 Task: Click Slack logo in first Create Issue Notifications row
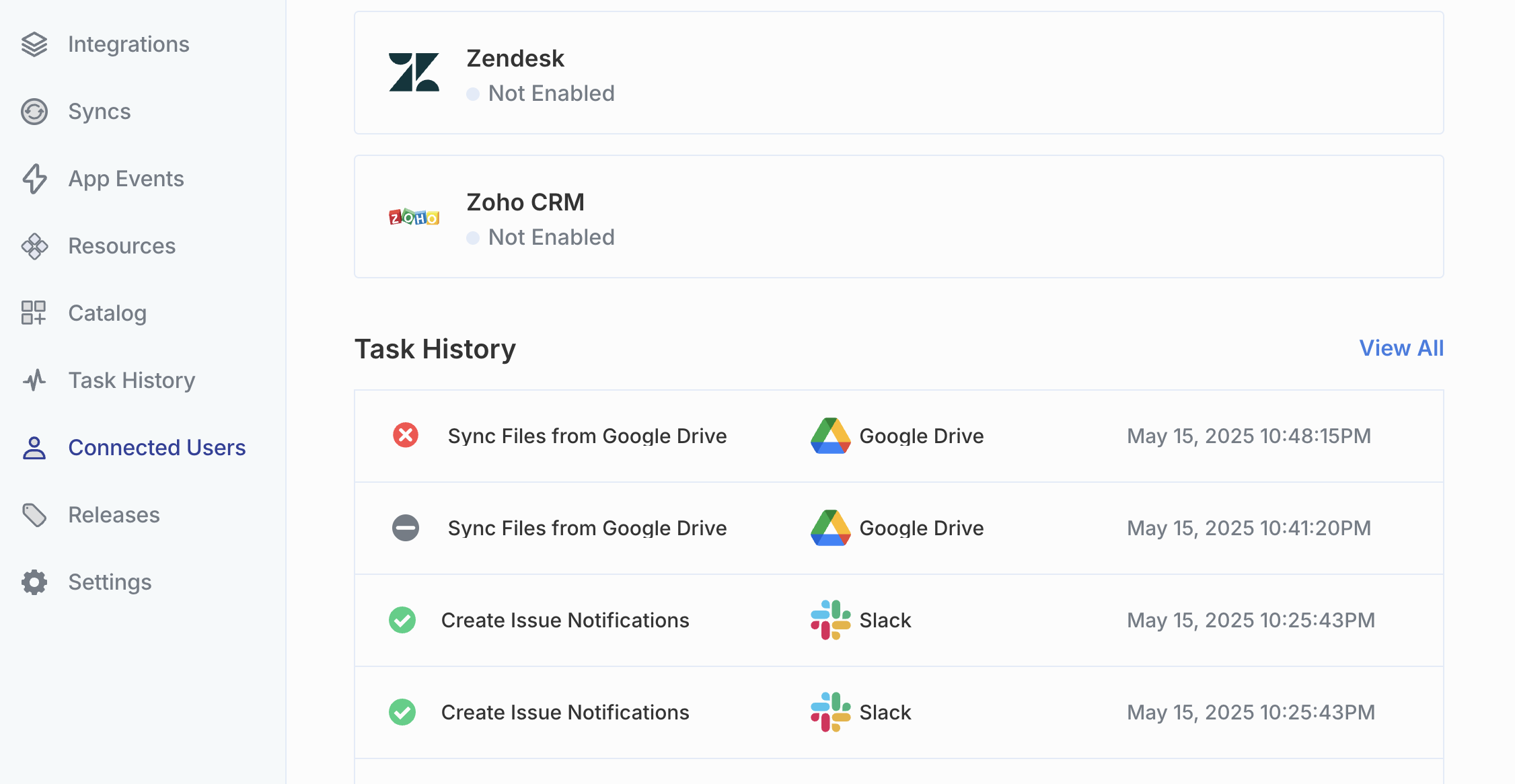point(831,620)
